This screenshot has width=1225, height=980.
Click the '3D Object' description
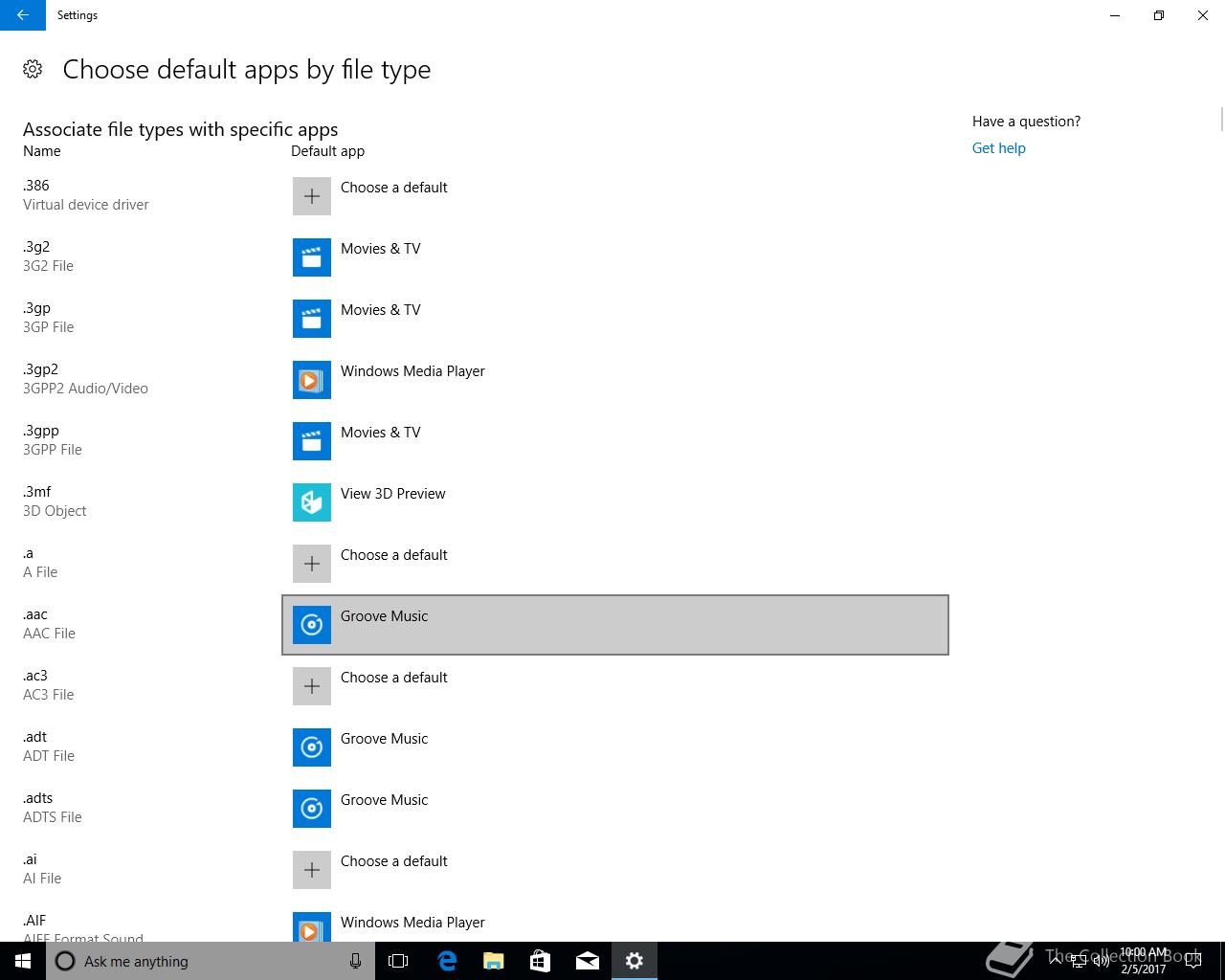coord(55,511)
